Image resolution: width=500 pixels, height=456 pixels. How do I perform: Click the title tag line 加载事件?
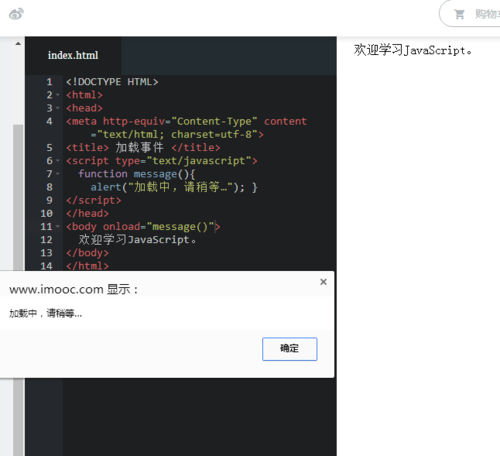pos(143,148)
